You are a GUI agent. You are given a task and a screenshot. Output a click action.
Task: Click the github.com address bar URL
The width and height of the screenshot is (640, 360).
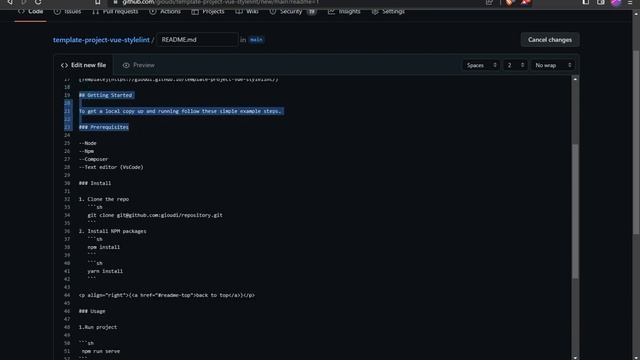[x=220, y=2]
